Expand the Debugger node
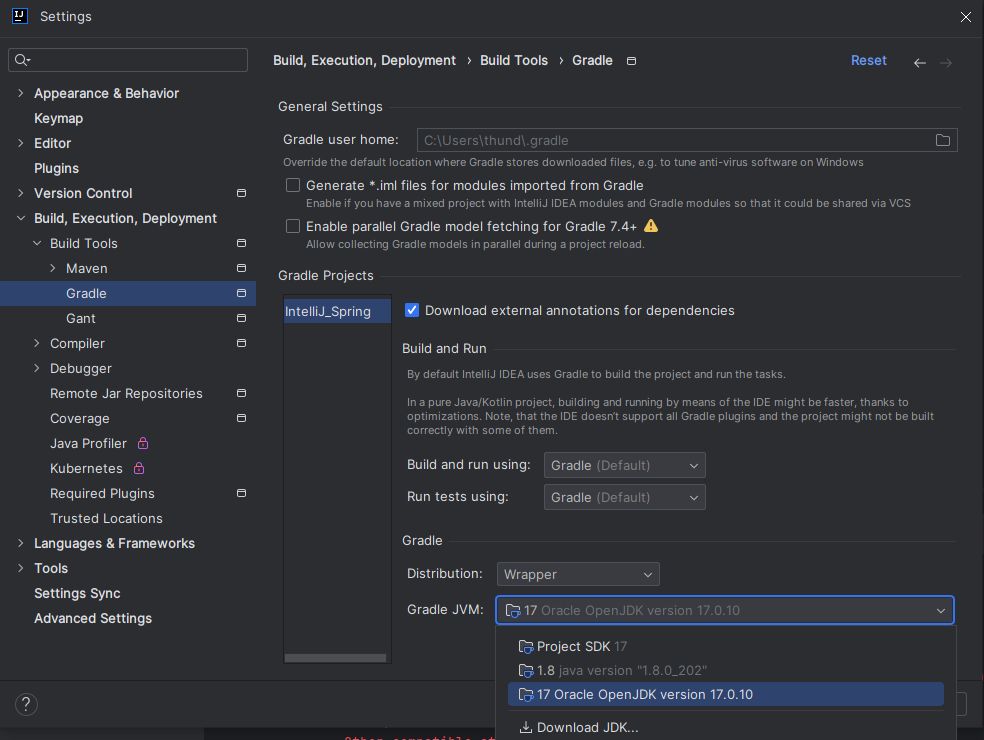 [37, 368]
